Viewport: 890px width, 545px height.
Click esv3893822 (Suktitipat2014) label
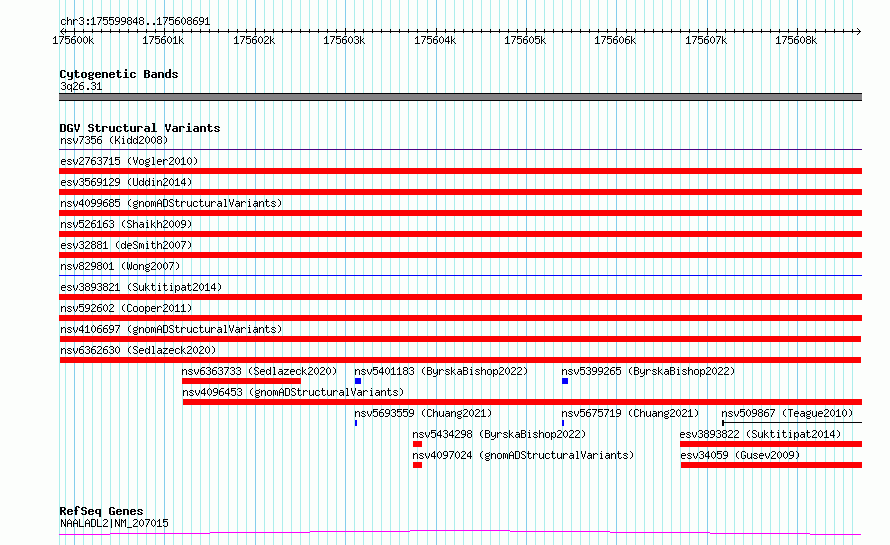(x=760, y=434)
